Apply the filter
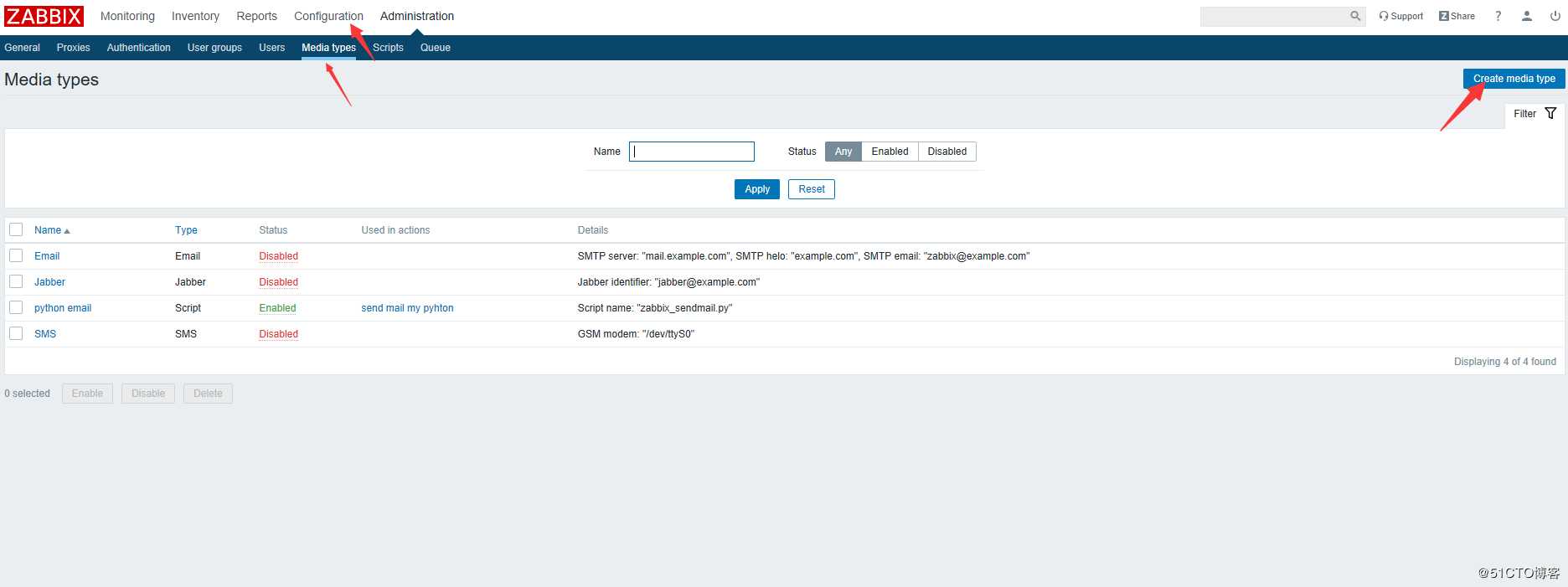The height and width of the screenshot is (587, 1568). click(757, 189)
